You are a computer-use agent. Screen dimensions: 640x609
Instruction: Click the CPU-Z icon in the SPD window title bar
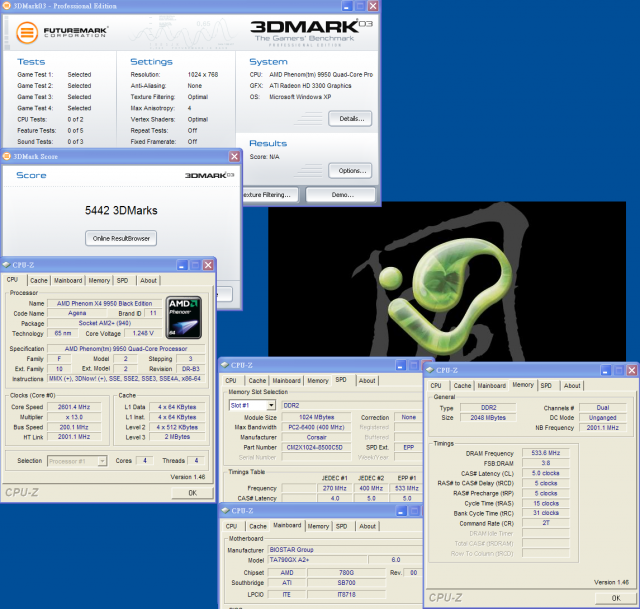click(x=225, y=365)
